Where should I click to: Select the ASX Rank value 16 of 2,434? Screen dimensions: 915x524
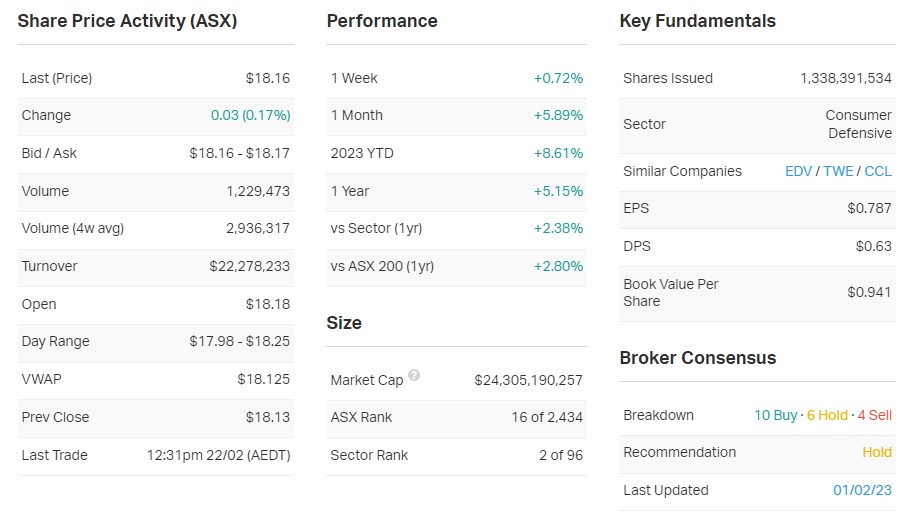pos(546,417)
